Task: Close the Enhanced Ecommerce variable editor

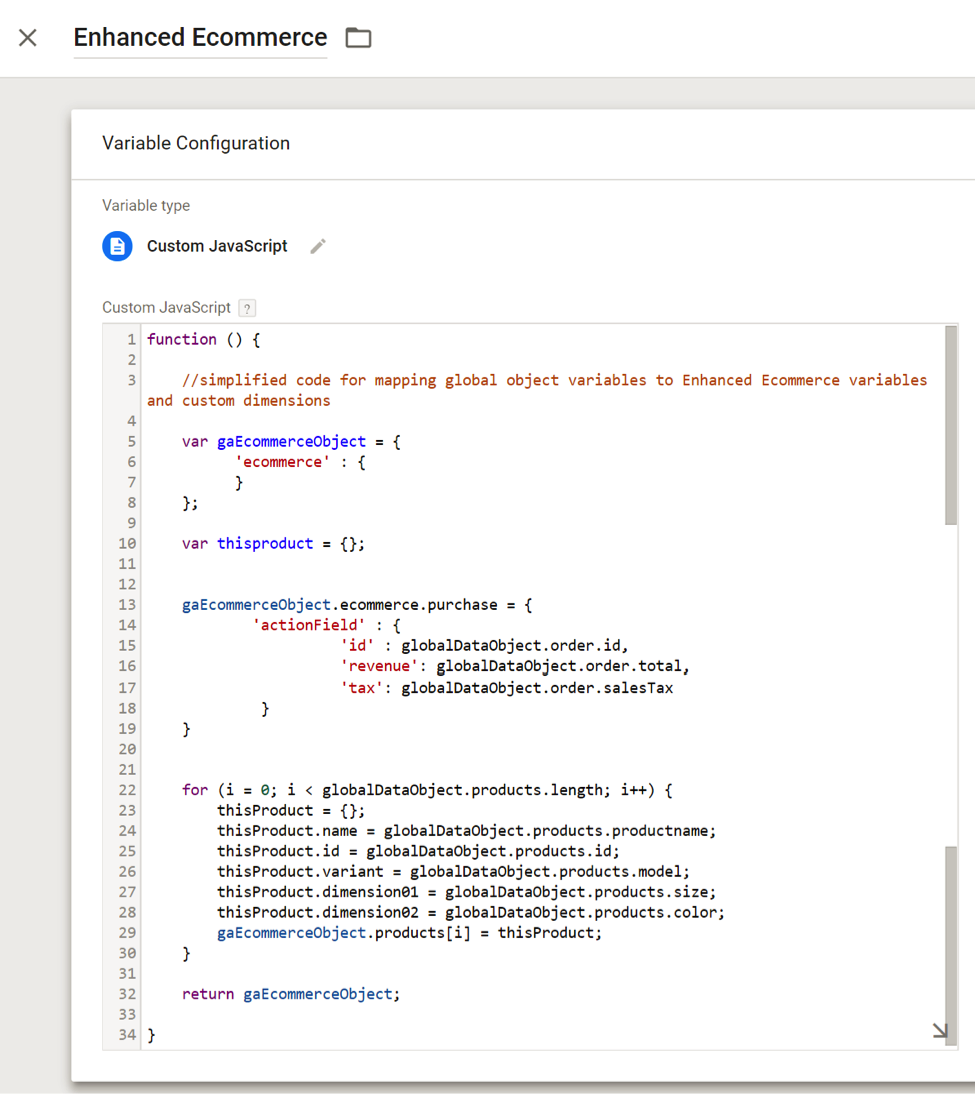Action: click(x=28, y=38)
